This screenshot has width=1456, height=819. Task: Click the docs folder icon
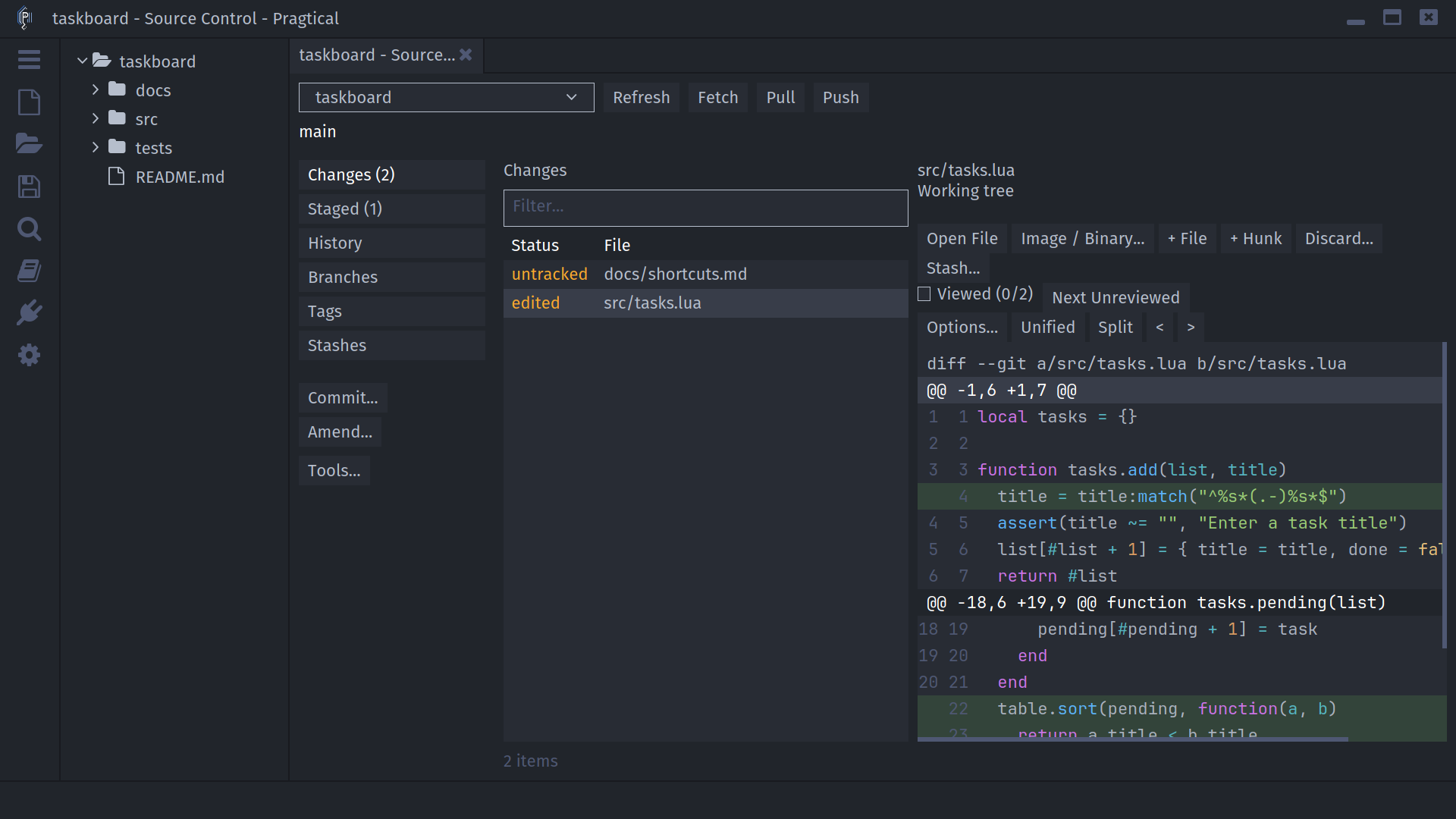tap(117, 89)
